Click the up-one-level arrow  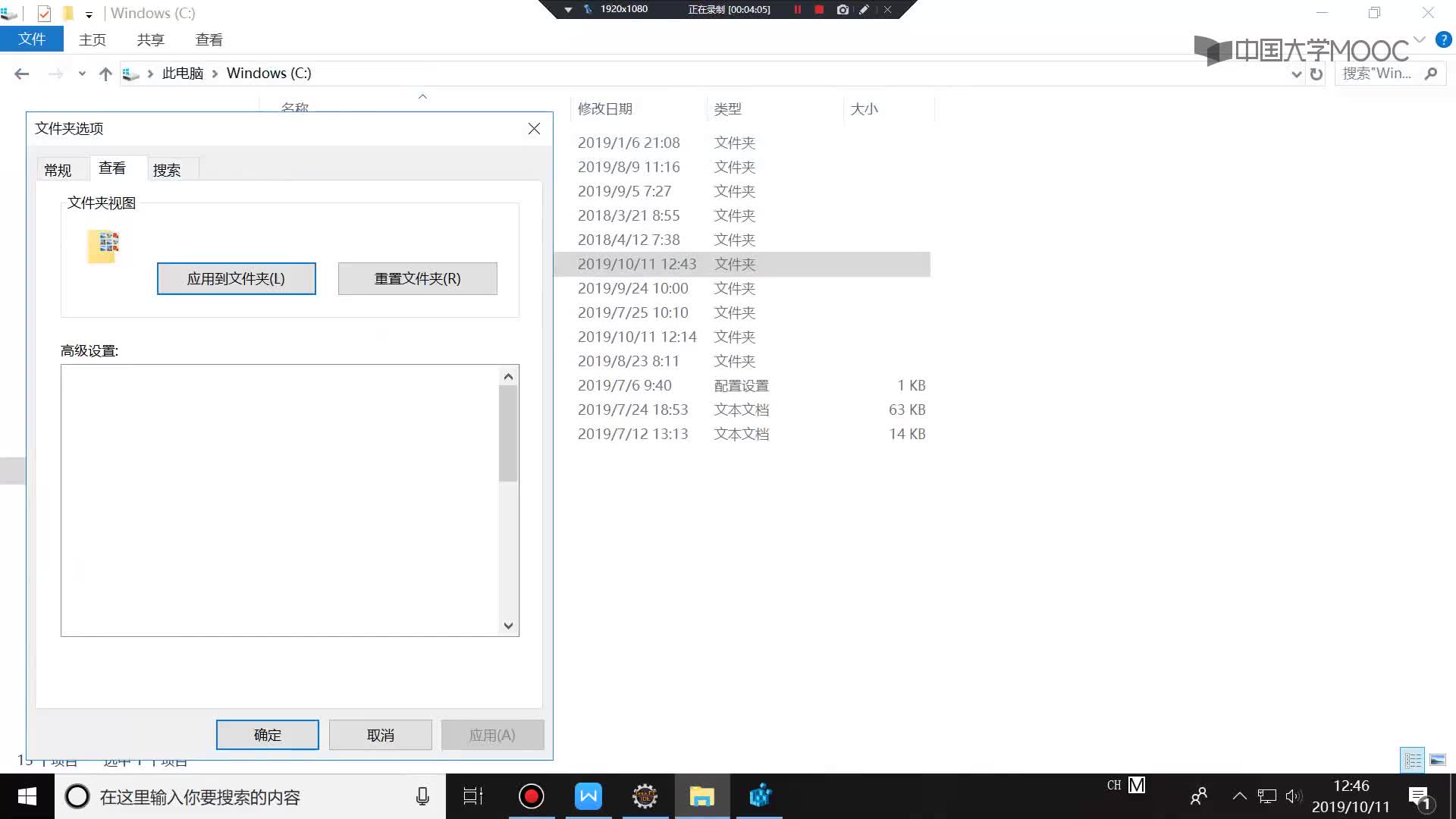point(105,74)
